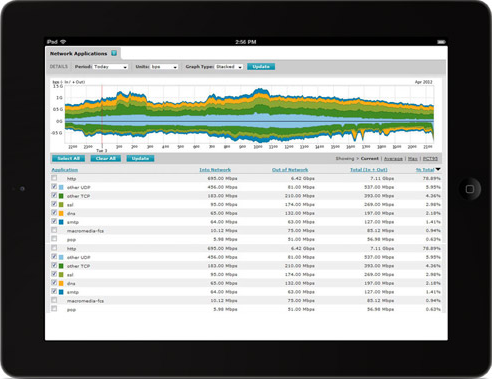Image resolution: width=493 pixels, height=379 pixels.
Task: Click the DETAILS label in filter bar
Action: [x=59, y=67]
